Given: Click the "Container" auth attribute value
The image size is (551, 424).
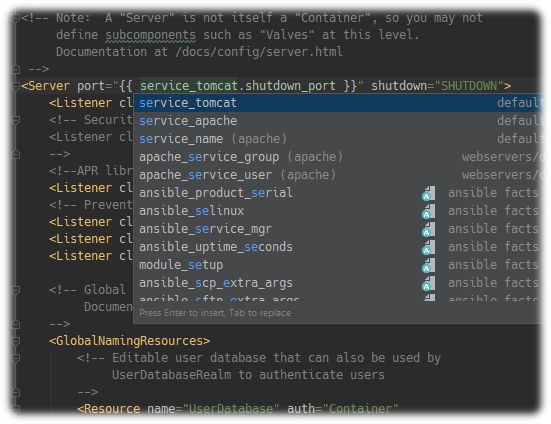Looking at the screenshot, I should 360,409.
